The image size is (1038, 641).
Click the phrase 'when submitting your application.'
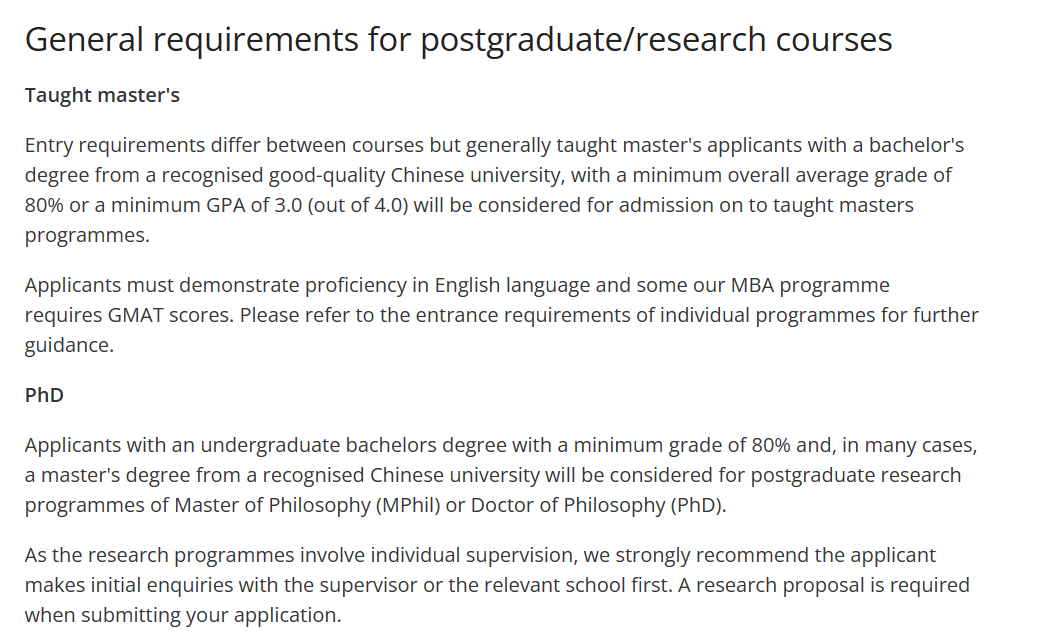coord(183,616)
